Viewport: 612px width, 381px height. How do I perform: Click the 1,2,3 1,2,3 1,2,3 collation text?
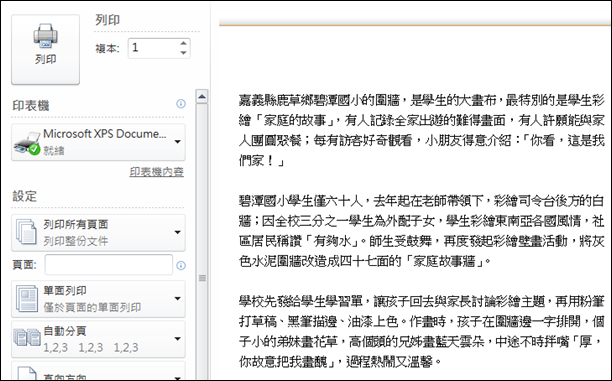pyautogui.click(x=91, y=347)
